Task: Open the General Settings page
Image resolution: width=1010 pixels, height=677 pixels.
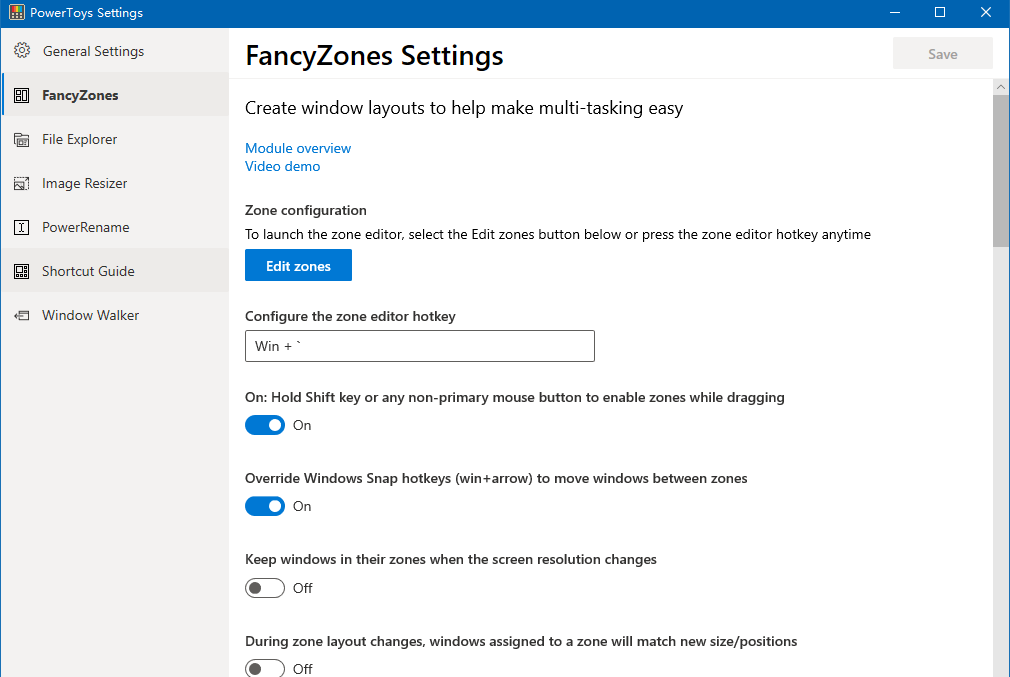Action: click(x=90, y=50)
